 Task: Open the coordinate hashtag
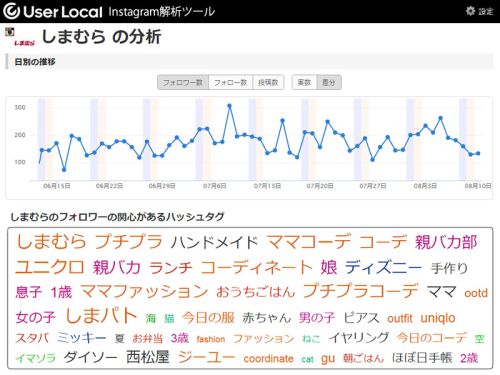coord(268,359)
